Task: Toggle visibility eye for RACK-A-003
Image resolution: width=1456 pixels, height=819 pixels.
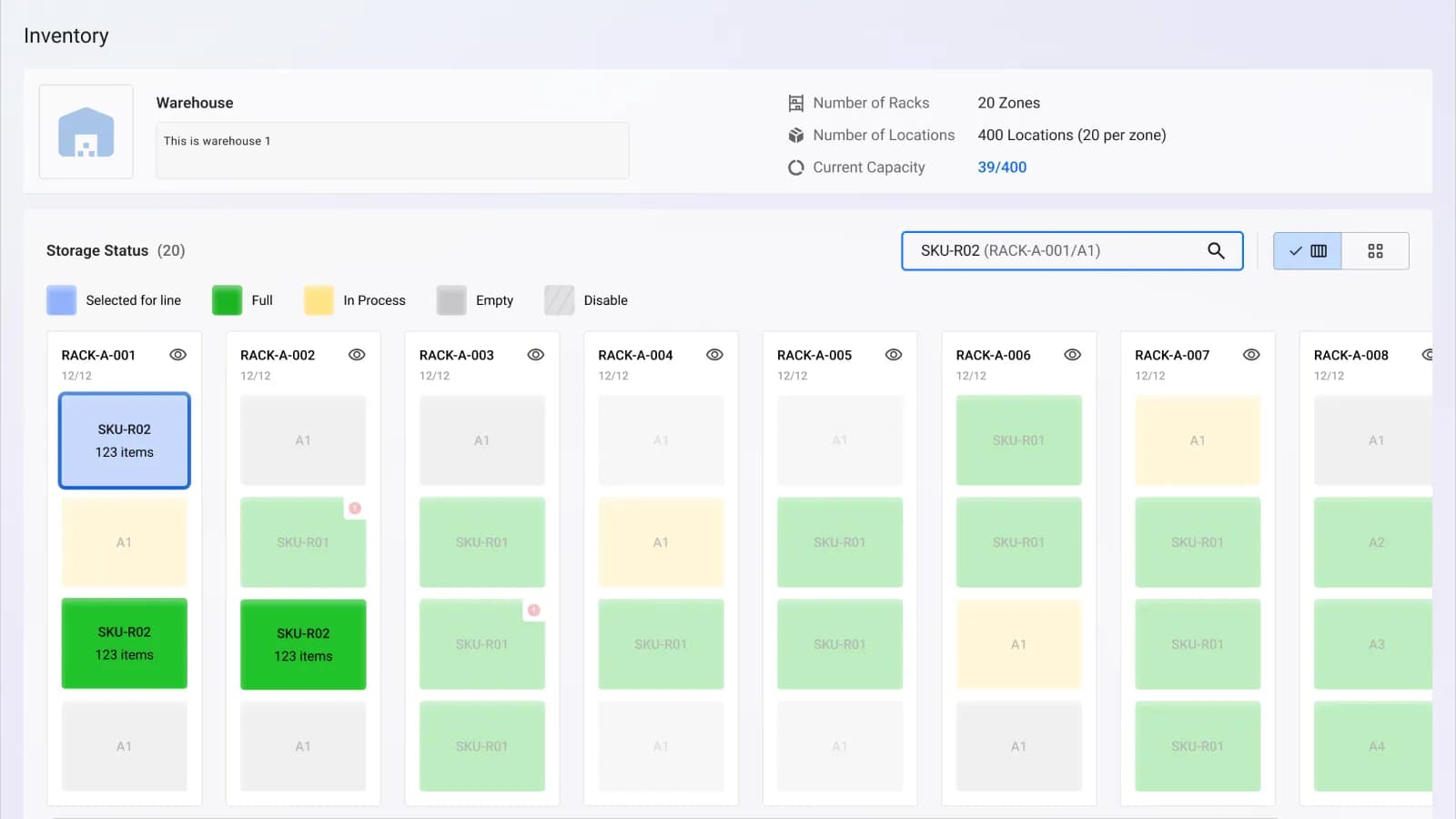Action: click(536, 355)
